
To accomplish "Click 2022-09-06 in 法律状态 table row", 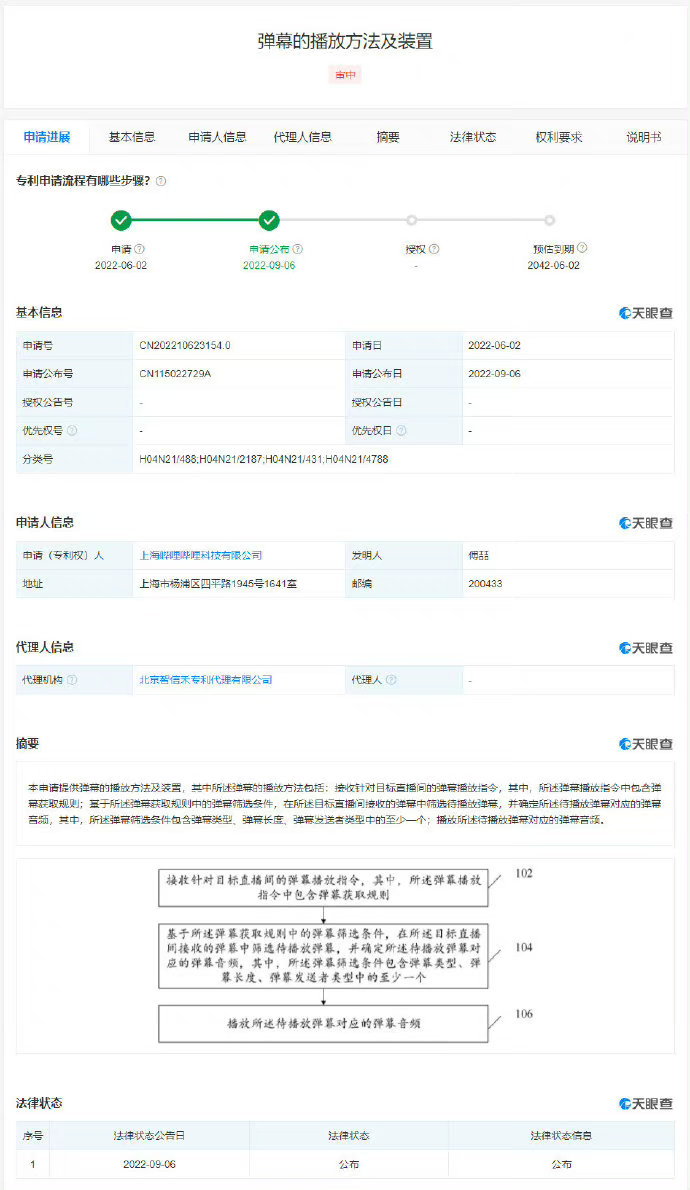I will coord(150,1164).
